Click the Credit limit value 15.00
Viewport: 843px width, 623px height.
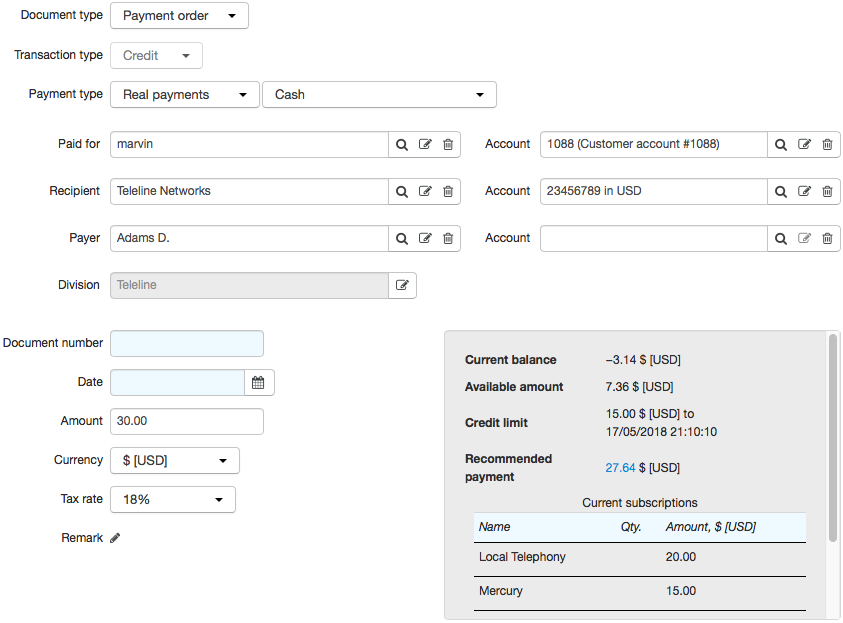point(661,423)
